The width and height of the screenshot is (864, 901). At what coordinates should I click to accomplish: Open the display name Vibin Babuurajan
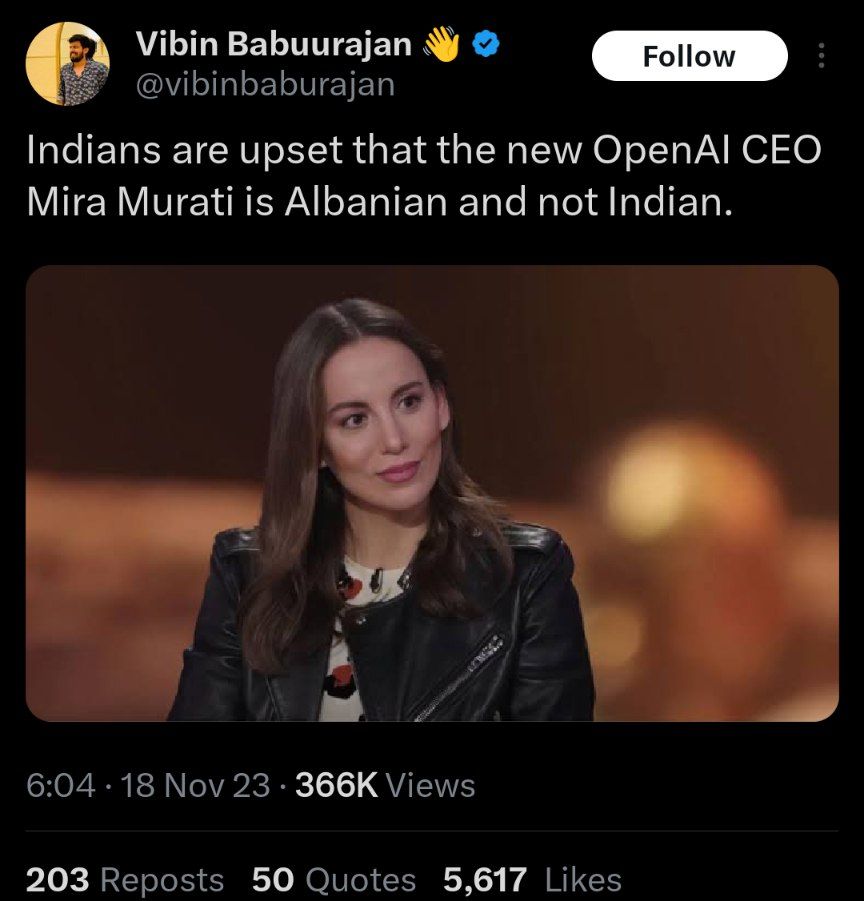point(273,44)
